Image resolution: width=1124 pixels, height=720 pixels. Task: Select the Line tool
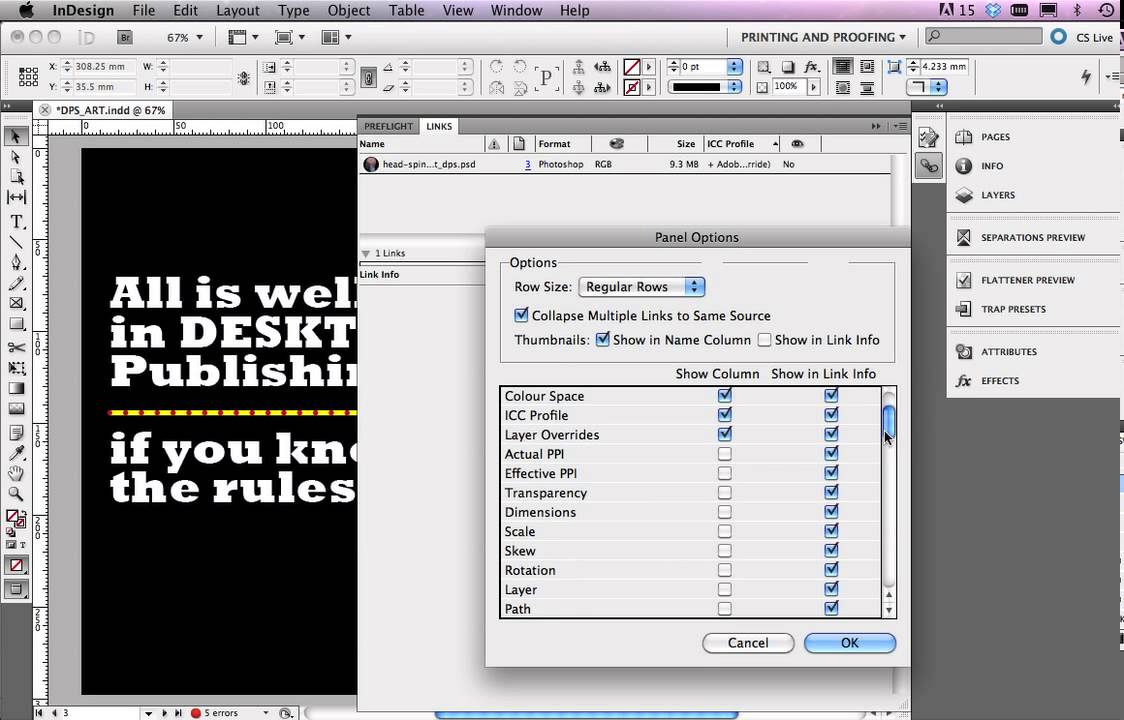click(16, 242)
